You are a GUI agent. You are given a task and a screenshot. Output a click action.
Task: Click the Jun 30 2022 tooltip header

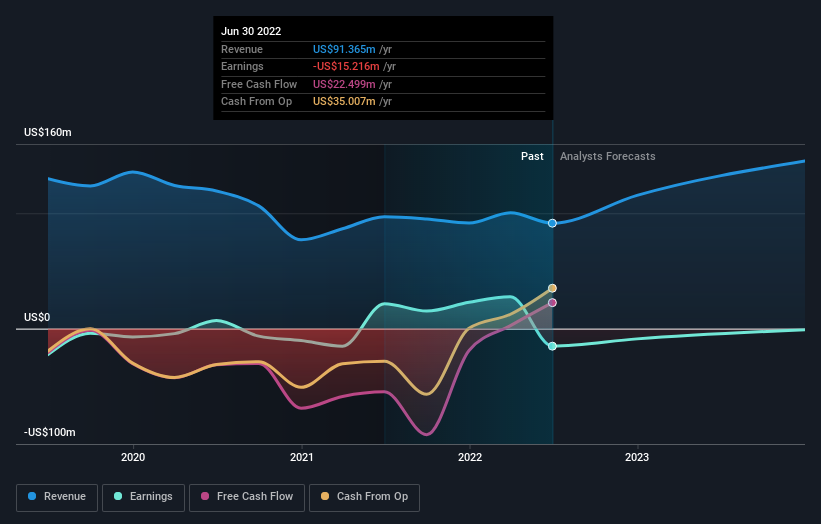point(251,31)
